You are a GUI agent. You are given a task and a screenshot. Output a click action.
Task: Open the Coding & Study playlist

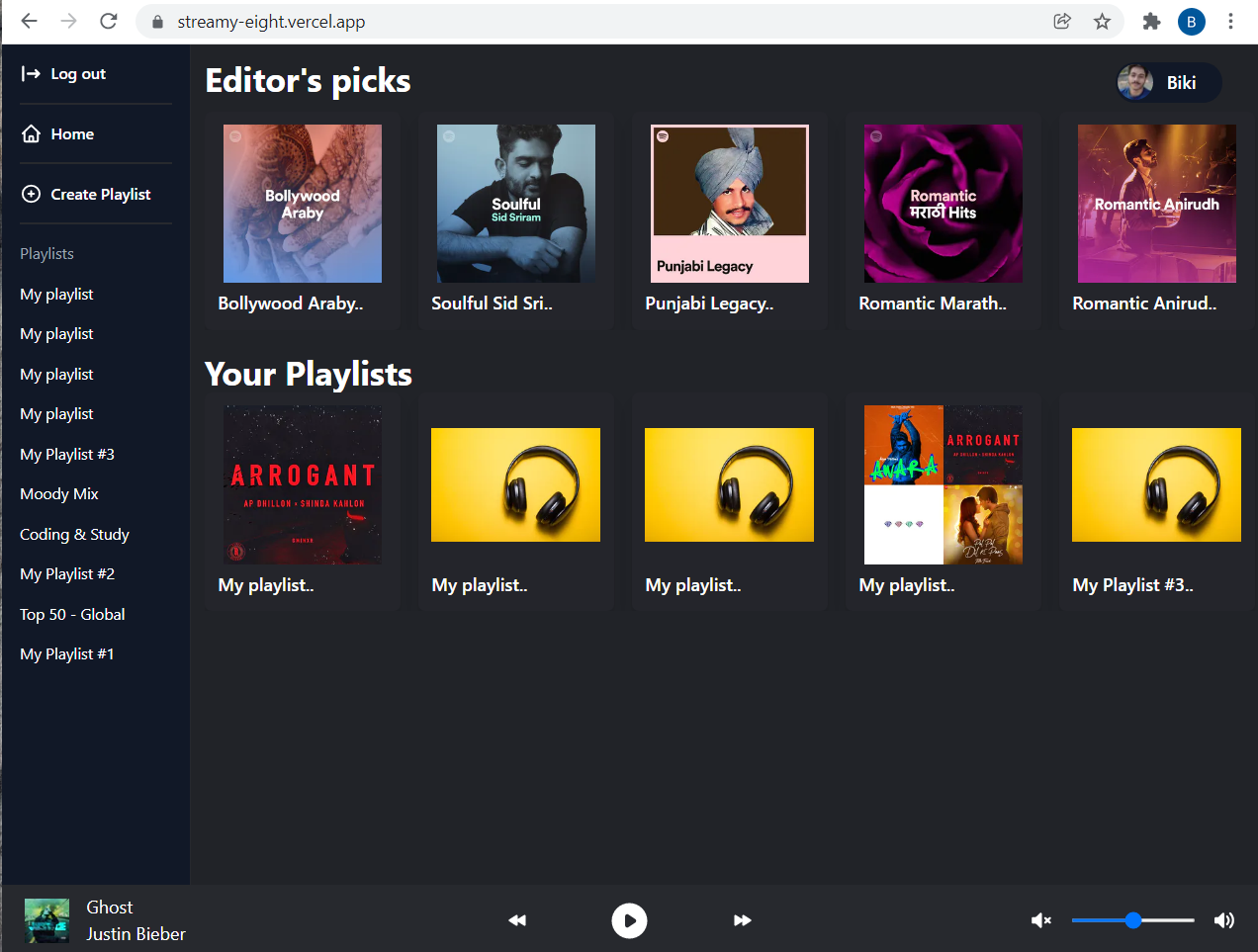(x=73, y=534)
